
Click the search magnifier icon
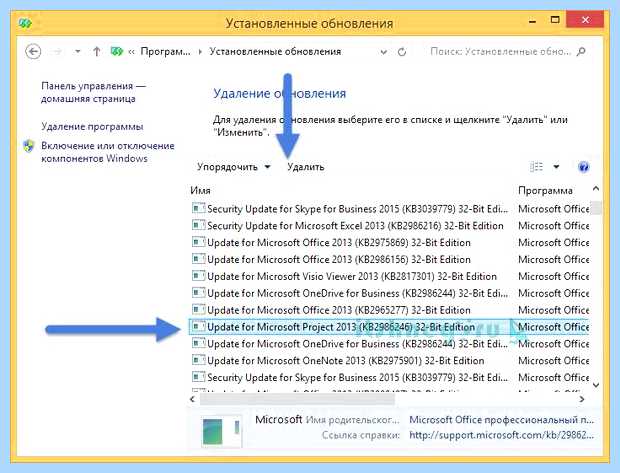click(581, 51)
